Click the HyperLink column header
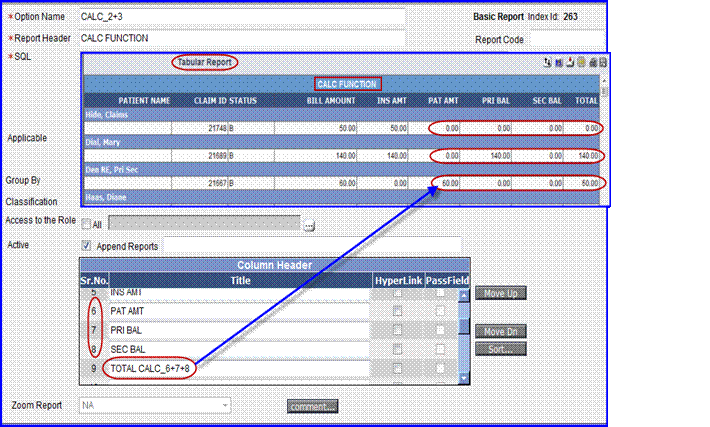Screen dimensions: 710x427 398,281
